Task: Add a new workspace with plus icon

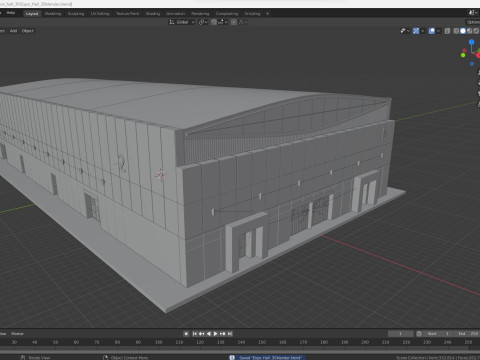Action: (267, 14)
